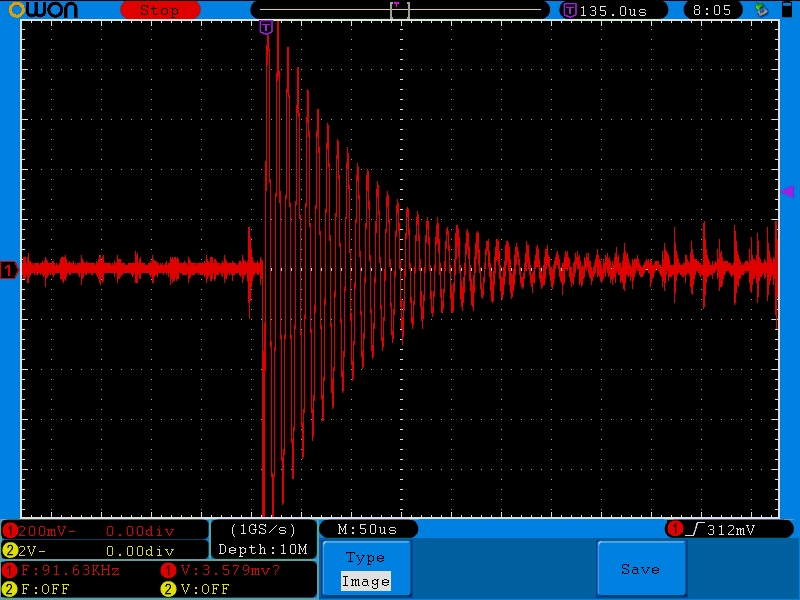Image resolution: width=800 pixels, height=600 pixels.
Task: Click the battery icon in top bar
Action: (x=787, y=10)
